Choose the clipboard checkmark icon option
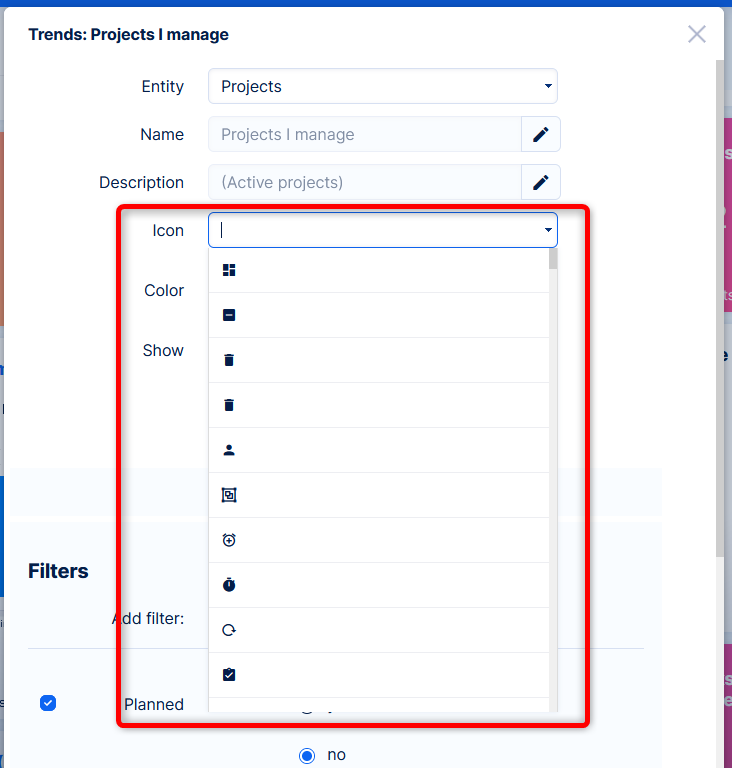Viewport: 732px width, 768px height. point(229,675)
